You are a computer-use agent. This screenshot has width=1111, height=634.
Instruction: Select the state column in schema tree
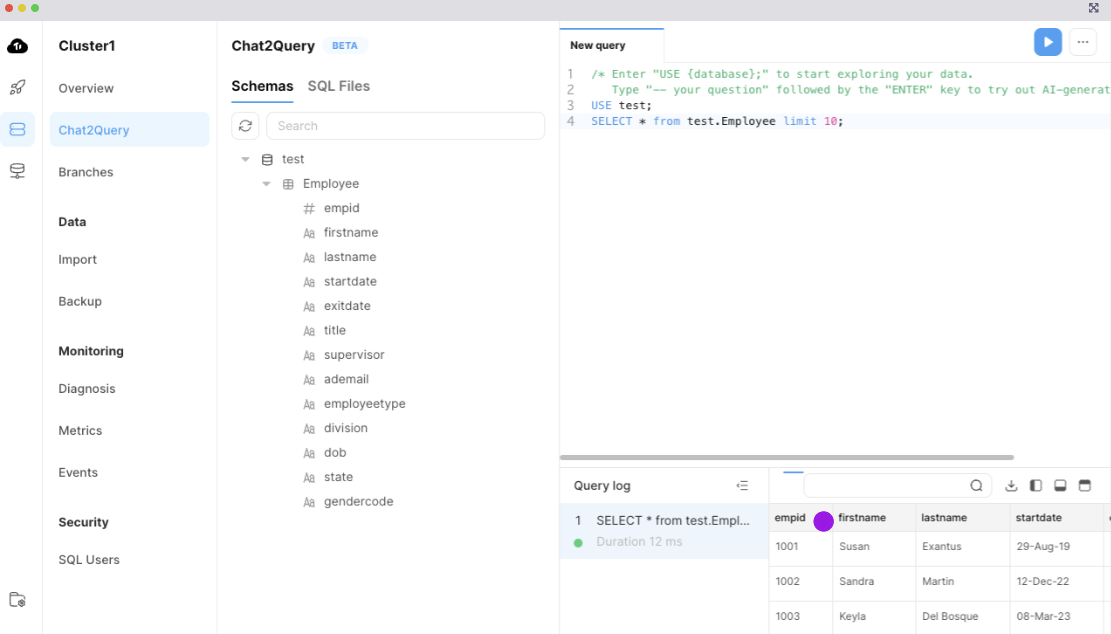(339, 477)
